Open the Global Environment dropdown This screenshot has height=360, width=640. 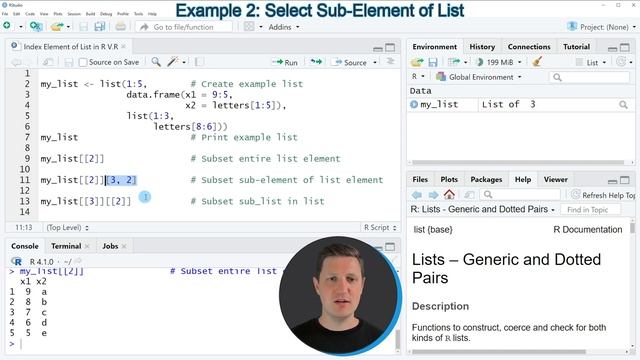(478, 77)
